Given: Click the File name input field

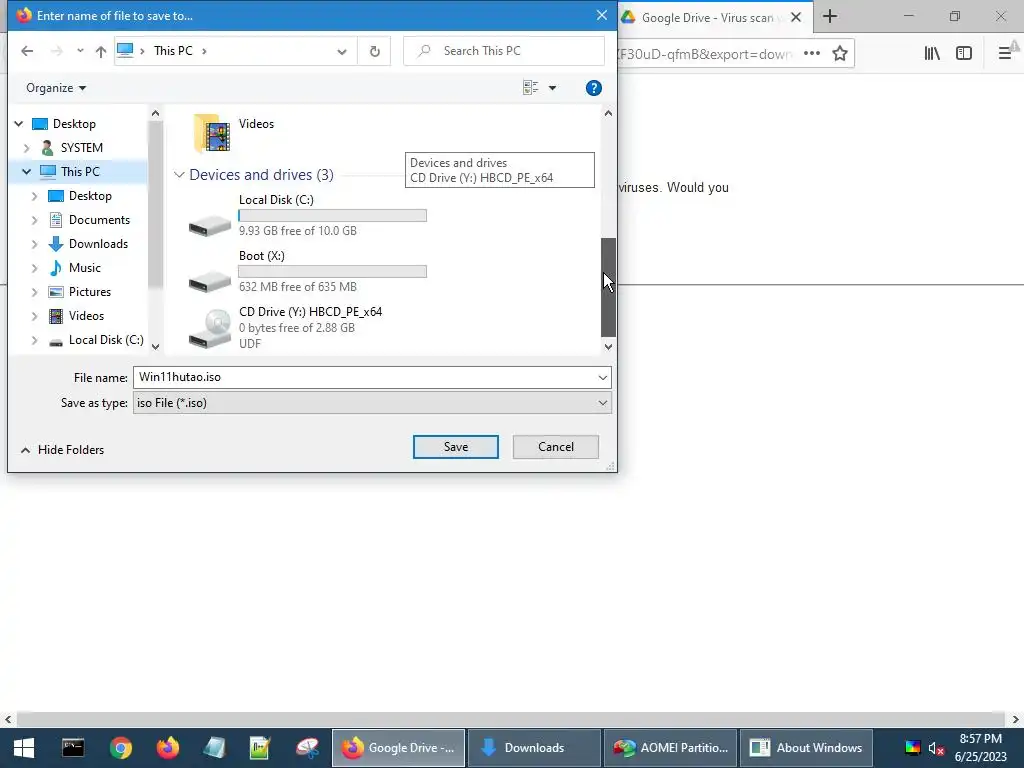Looking at the screenshot, I should tap(364, 377).
